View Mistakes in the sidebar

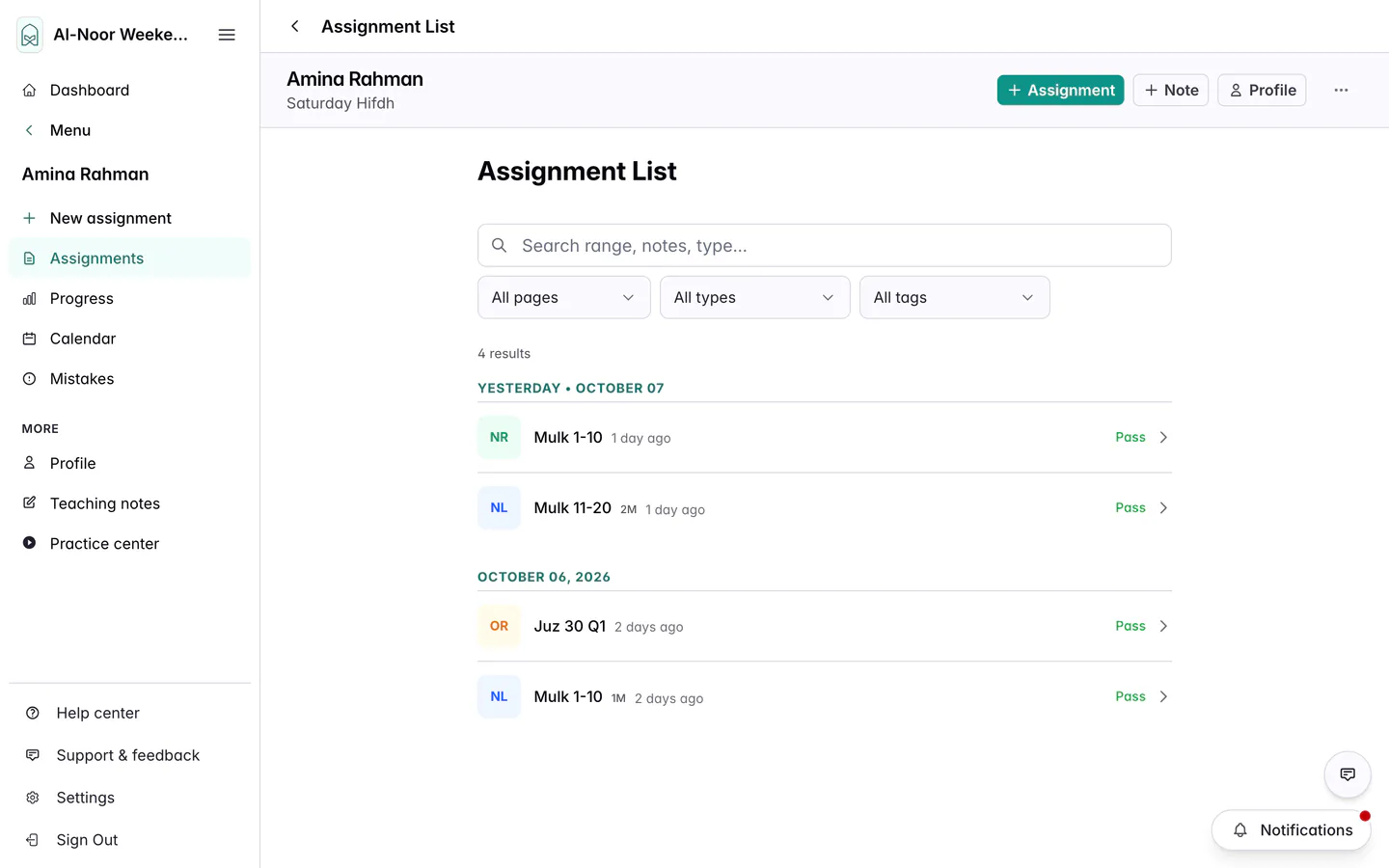[129, 379]
